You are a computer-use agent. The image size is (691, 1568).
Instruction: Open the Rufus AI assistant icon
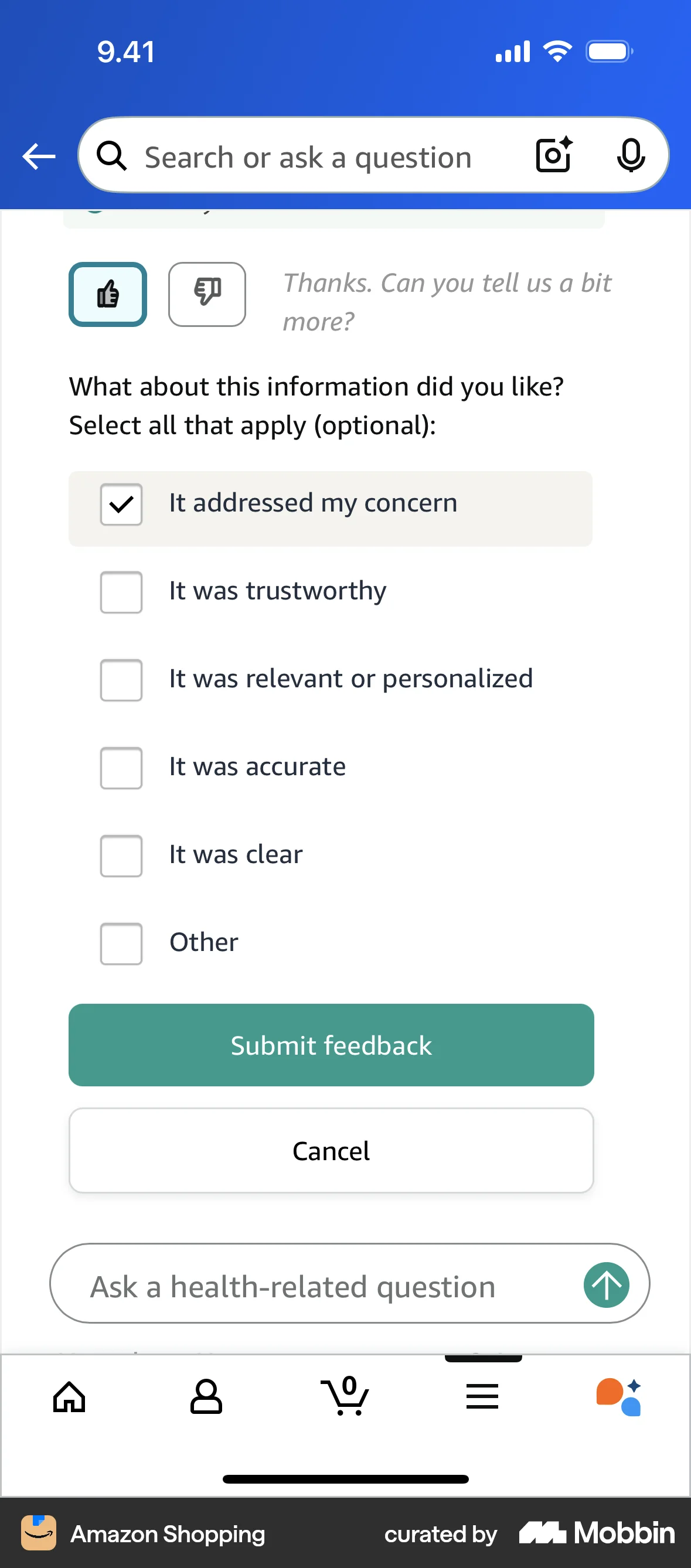[619, 1396]
